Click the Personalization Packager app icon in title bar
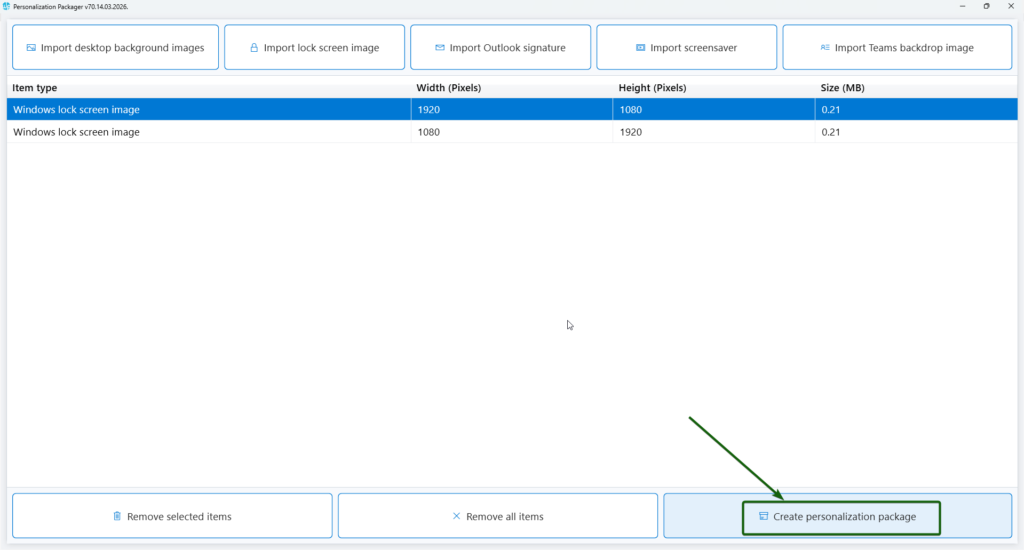Viewport: 1024px width, 550px height. coord(7,6)
